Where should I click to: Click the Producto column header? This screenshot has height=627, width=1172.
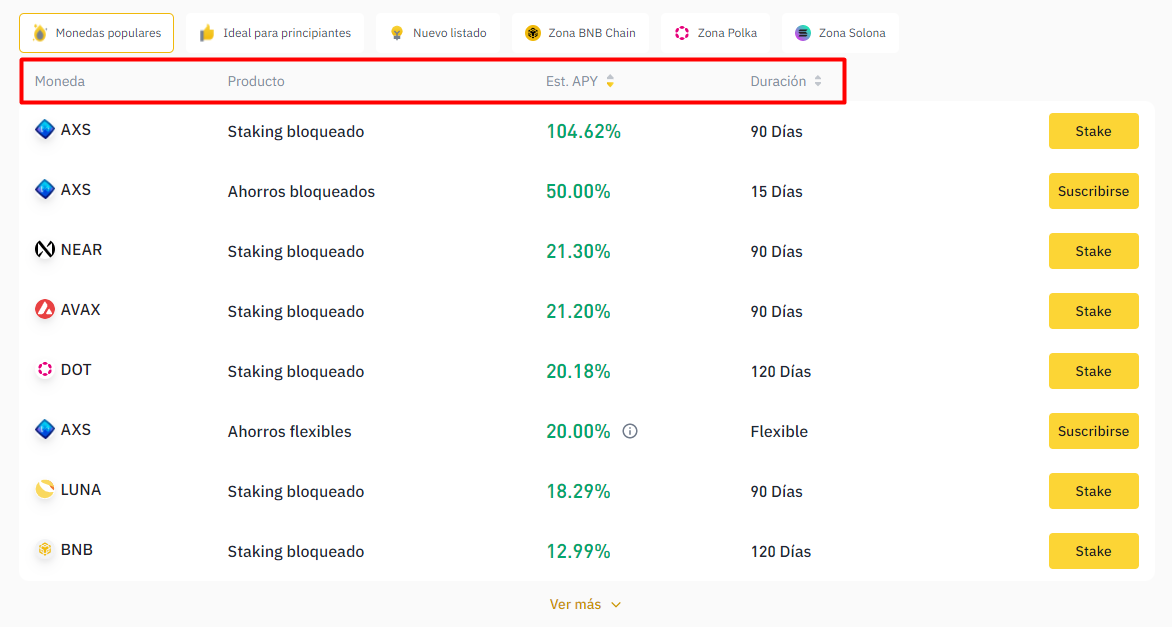click(256, 81)
